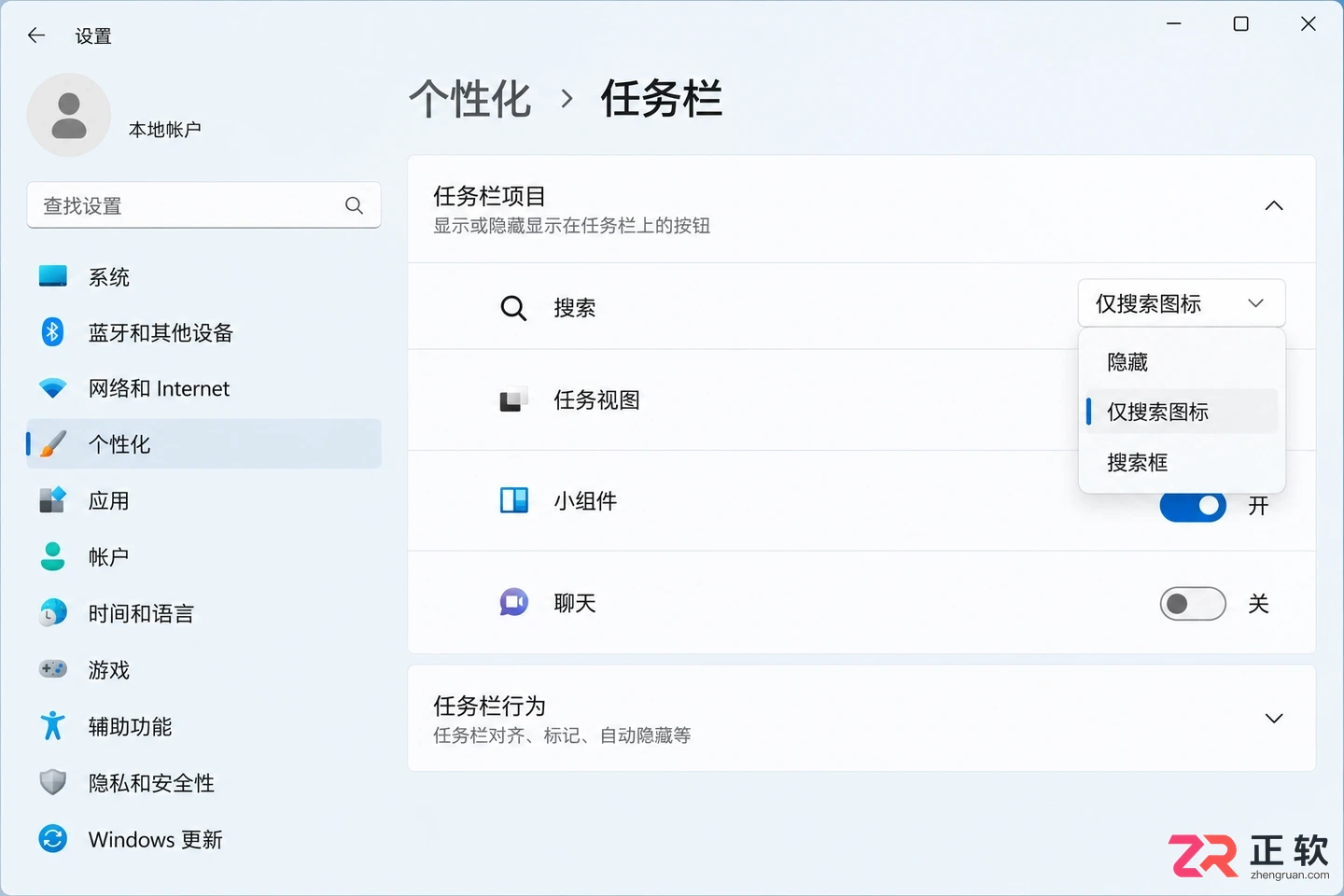Select the 时间和语言 label in sidebar
Screen dimensions: 1344x896
point(141,613)
